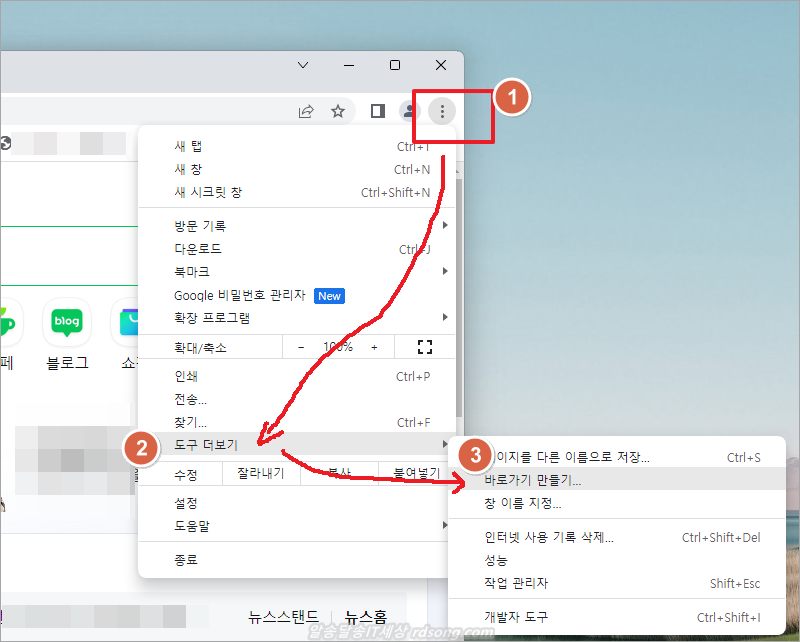Click the tab search chevron in title bar
The height and width of the screenshot is (642, 800).
[x=304, y=65]
